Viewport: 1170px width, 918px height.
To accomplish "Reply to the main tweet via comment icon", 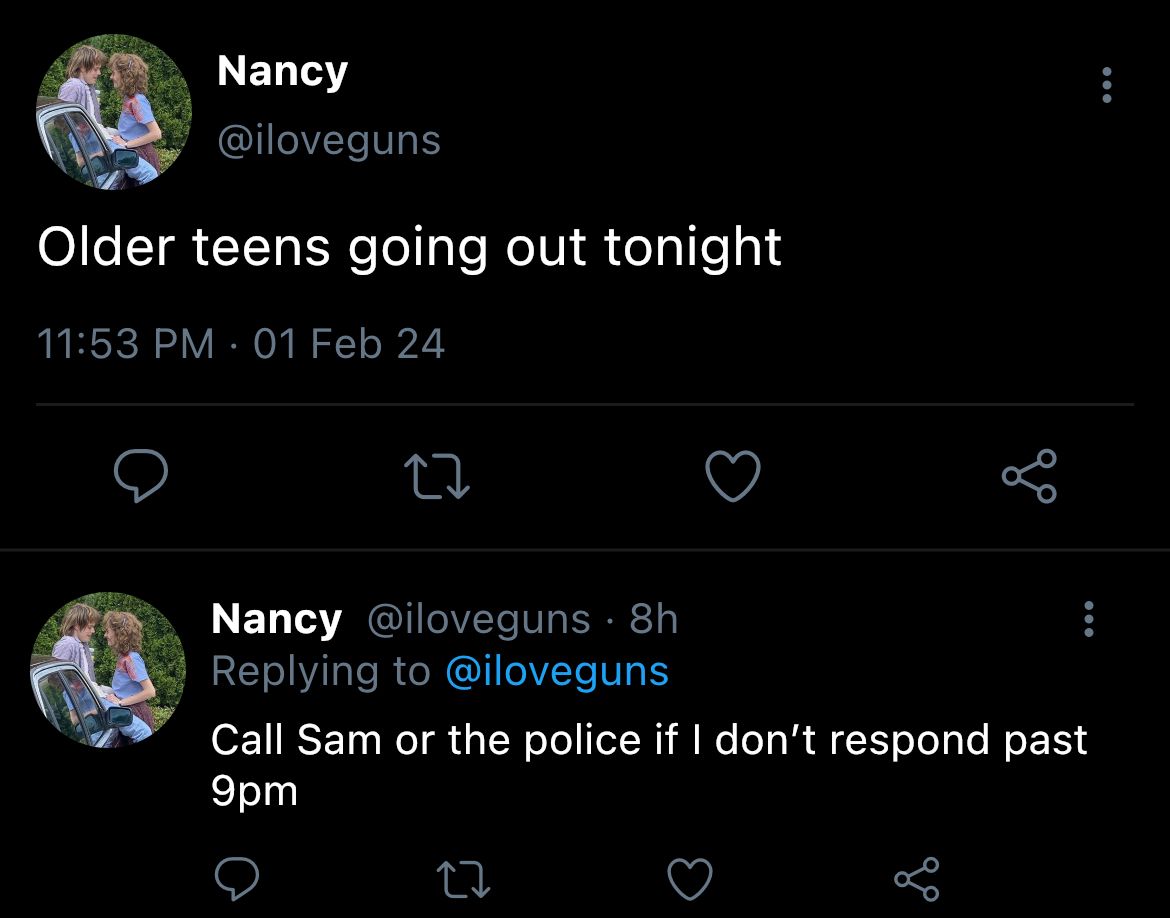I will point(140,475).
